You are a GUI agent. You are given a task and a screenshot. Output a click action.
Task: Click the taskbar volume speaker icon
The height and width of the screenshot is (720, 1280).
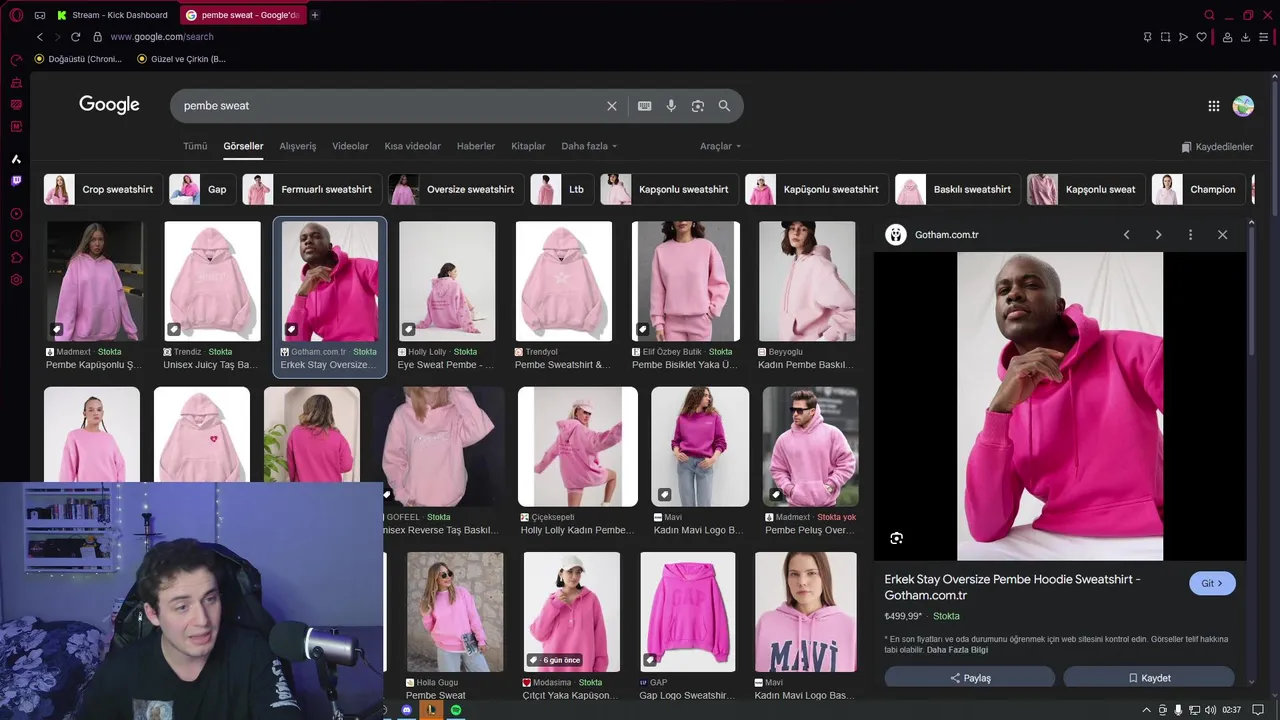1210,710
